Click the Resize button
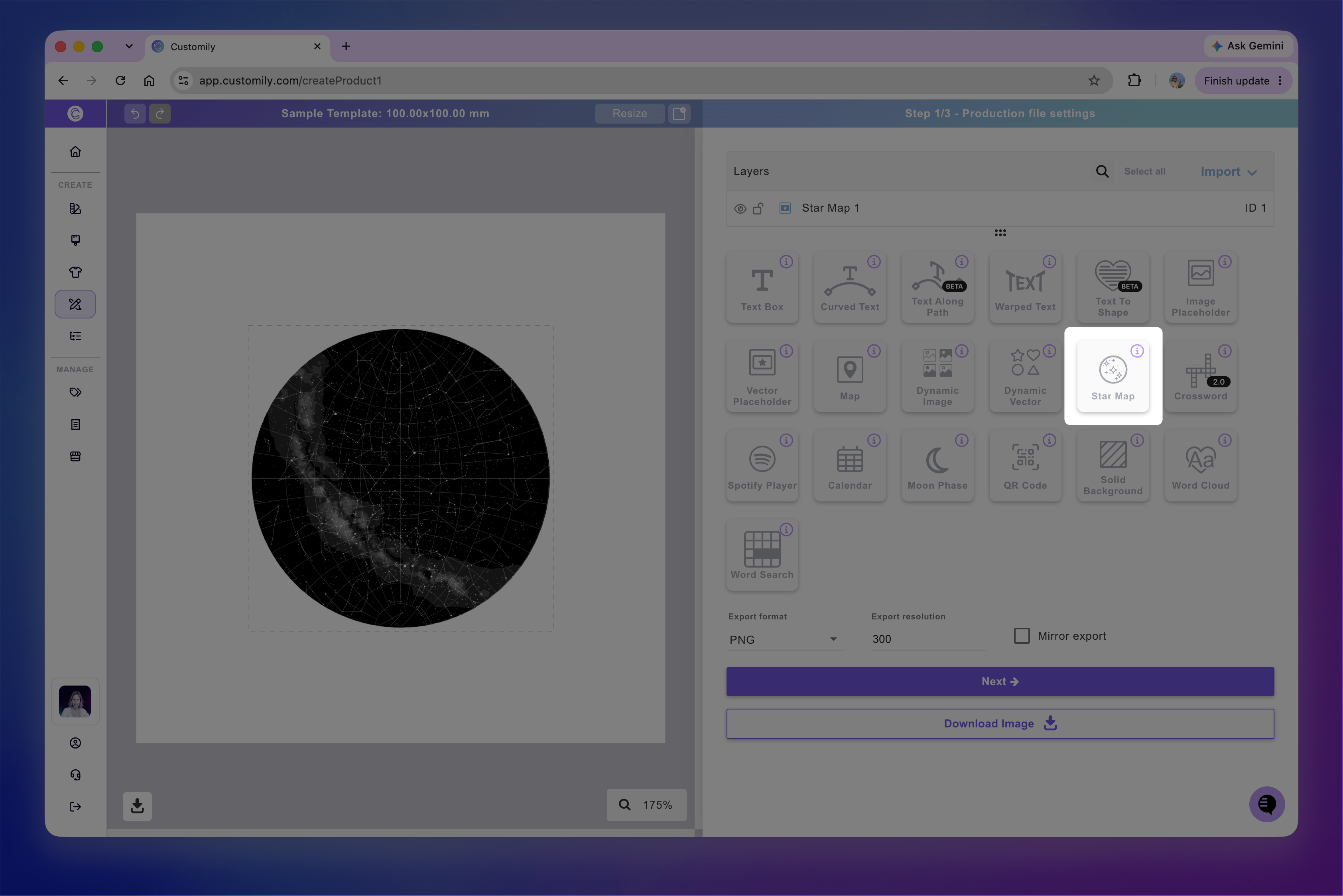Screen dimensions: 1343x896 (x=630, y=113)
